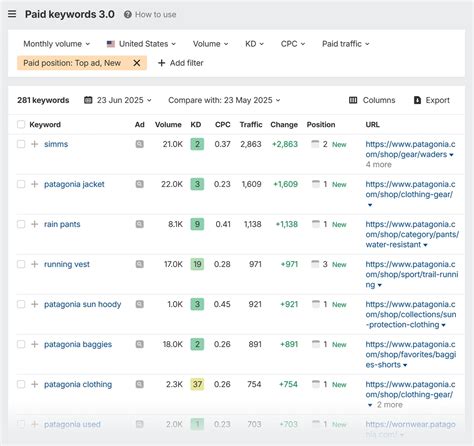The height and width of the screenshot is (446, 474).
Task: Sort by the Position column header
Action: tap(321, 125)
